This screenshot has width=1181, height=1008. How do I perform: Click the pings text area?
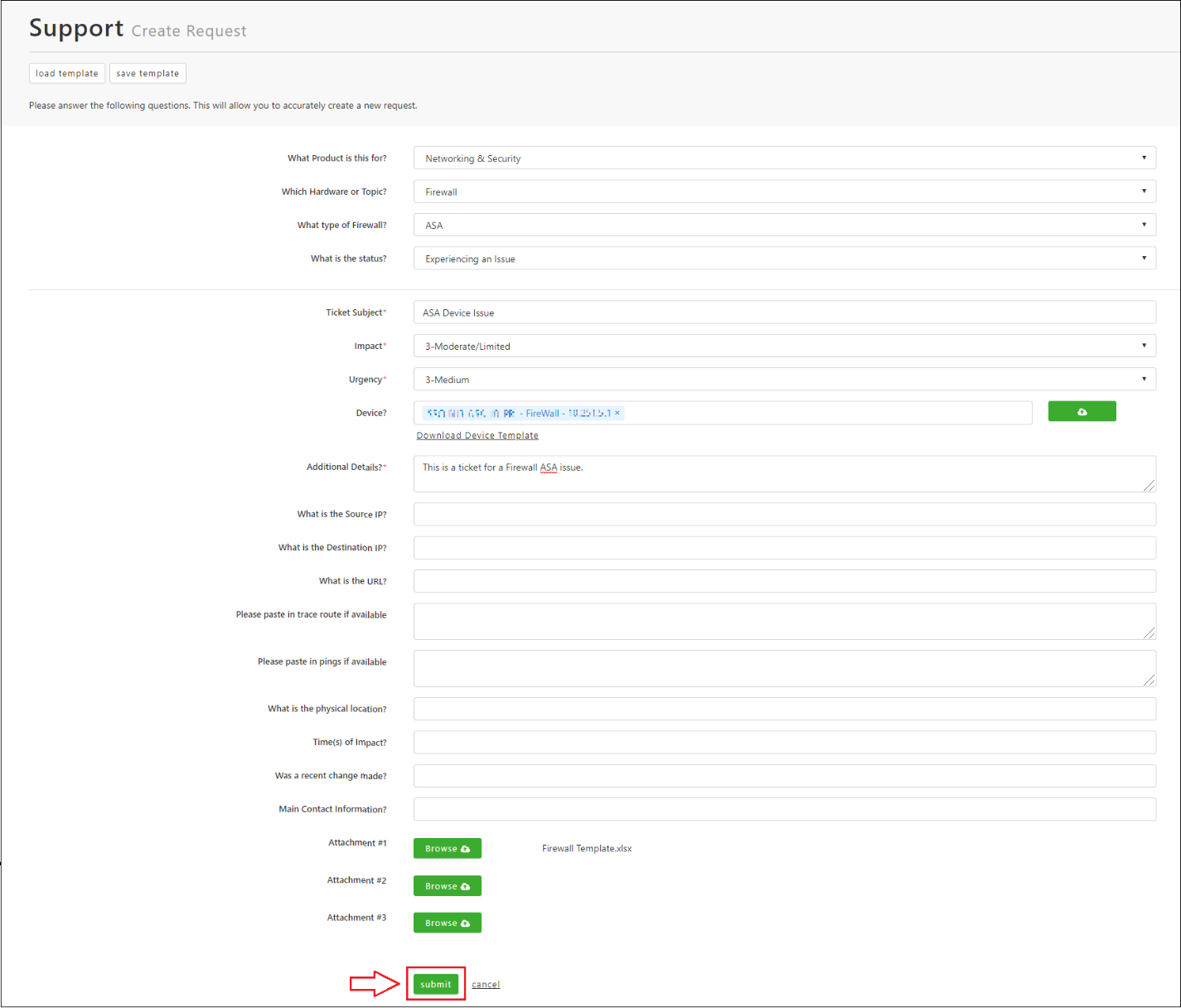point(785,668)
